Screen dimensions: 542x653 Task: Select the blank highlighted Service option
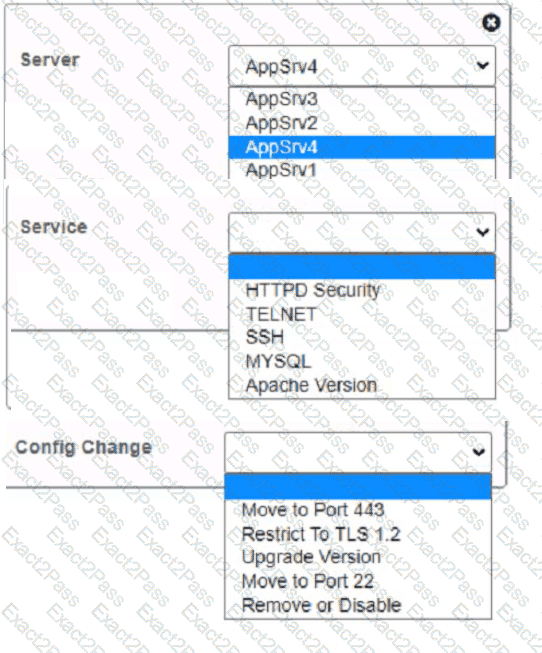[x=362, y=267]
